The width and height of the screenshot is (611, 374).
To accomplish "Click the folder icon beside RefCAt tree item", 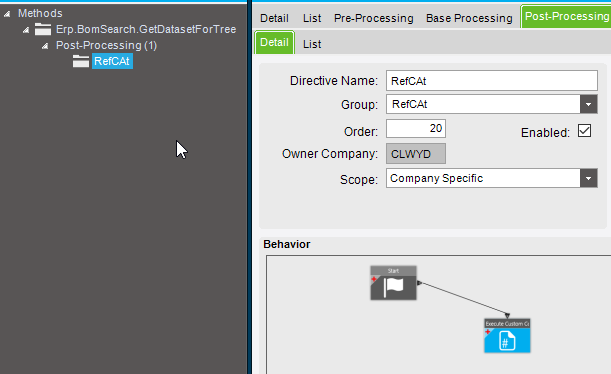I will [81, 61].
